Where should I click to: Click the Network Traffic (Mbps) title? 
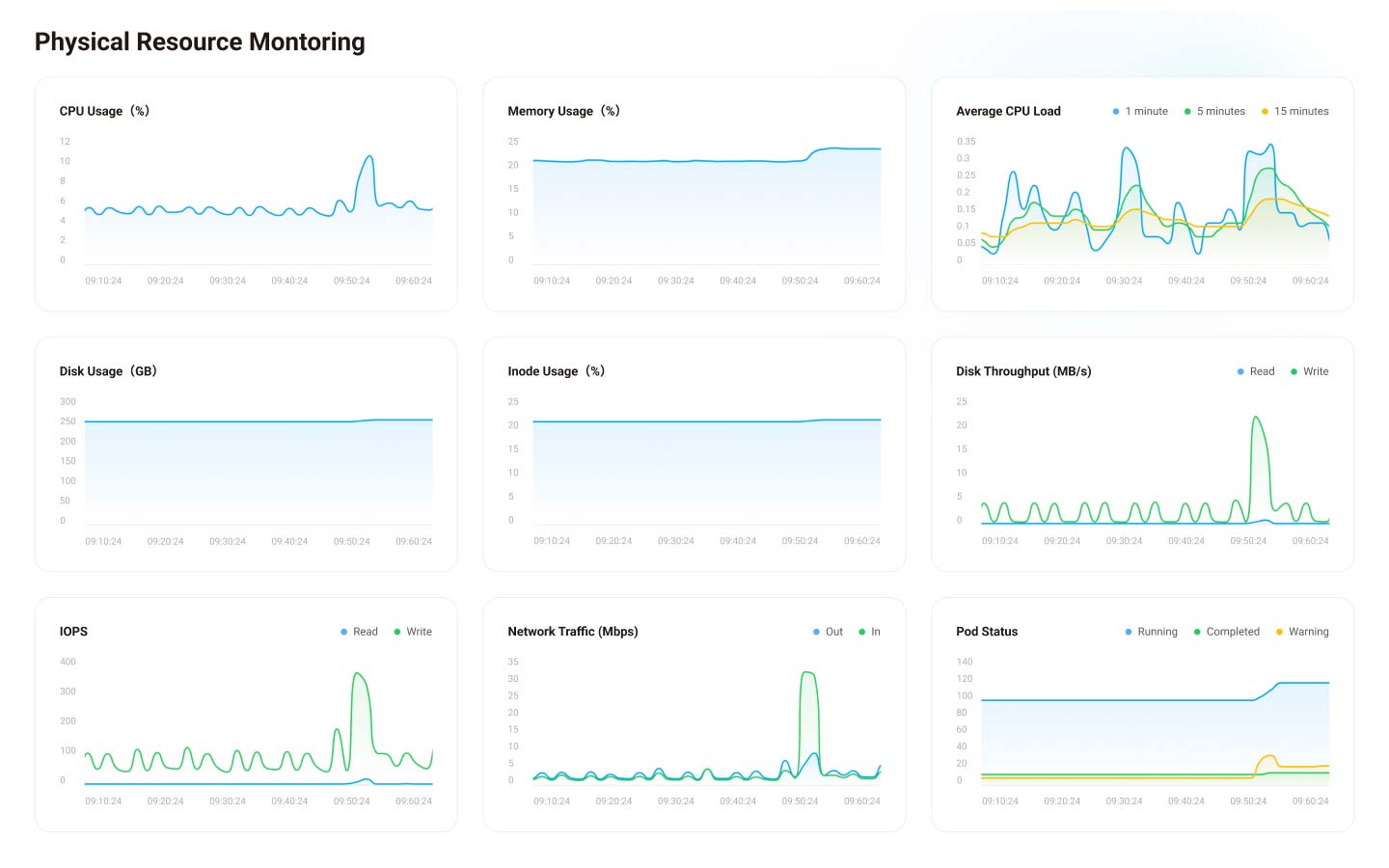(x=573, y=632)
